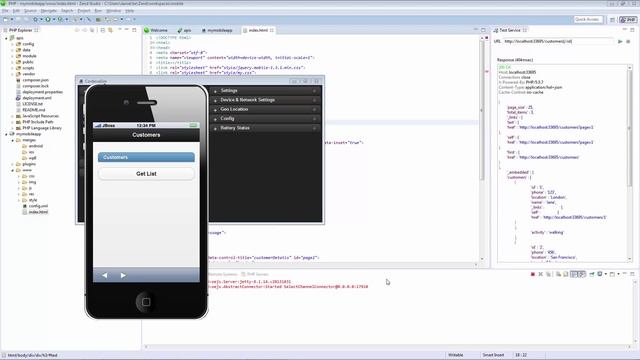Expand Device & Network Settings section
Screen dimensions: 640x360
264,100
